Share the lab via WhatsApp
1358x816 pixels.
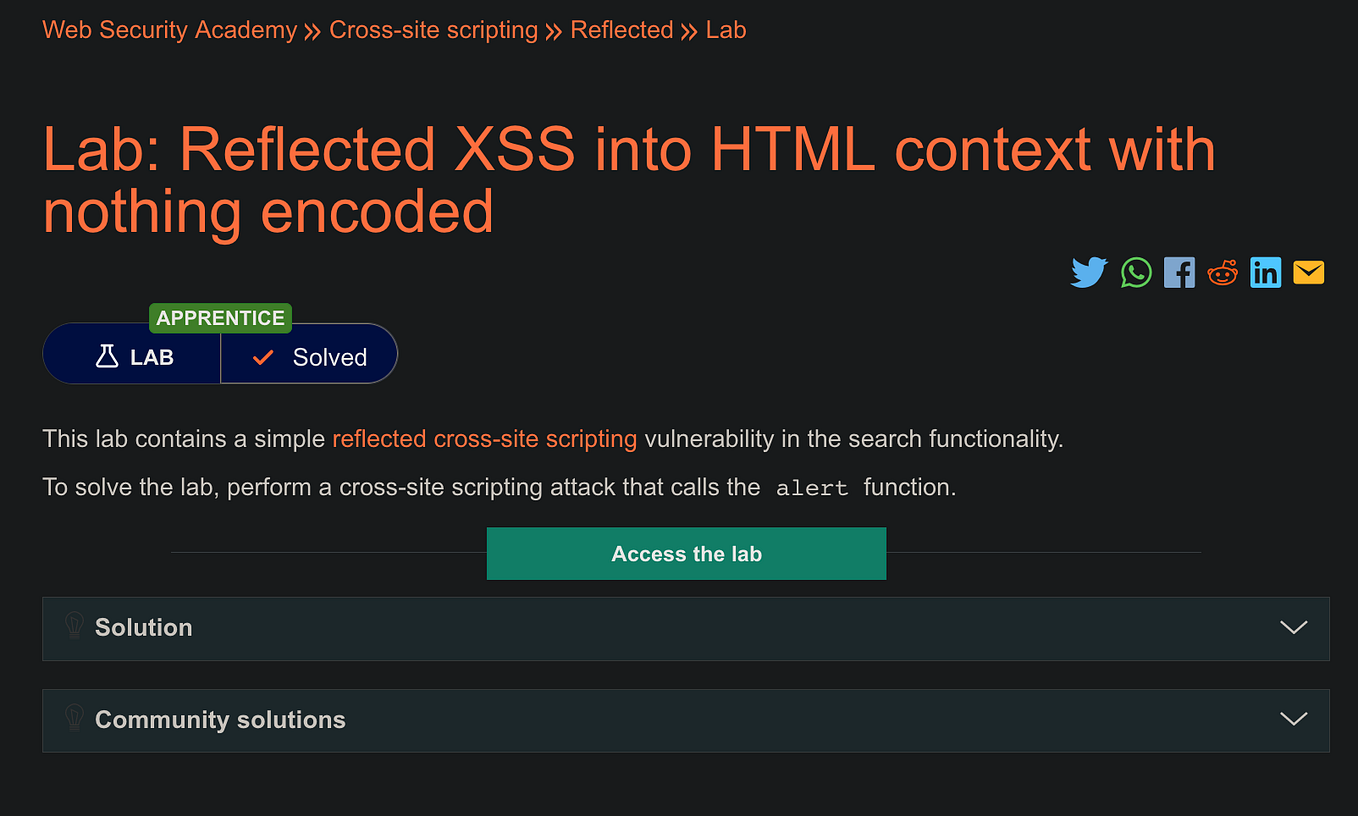pyautogui.click(x=1136, y=272)
